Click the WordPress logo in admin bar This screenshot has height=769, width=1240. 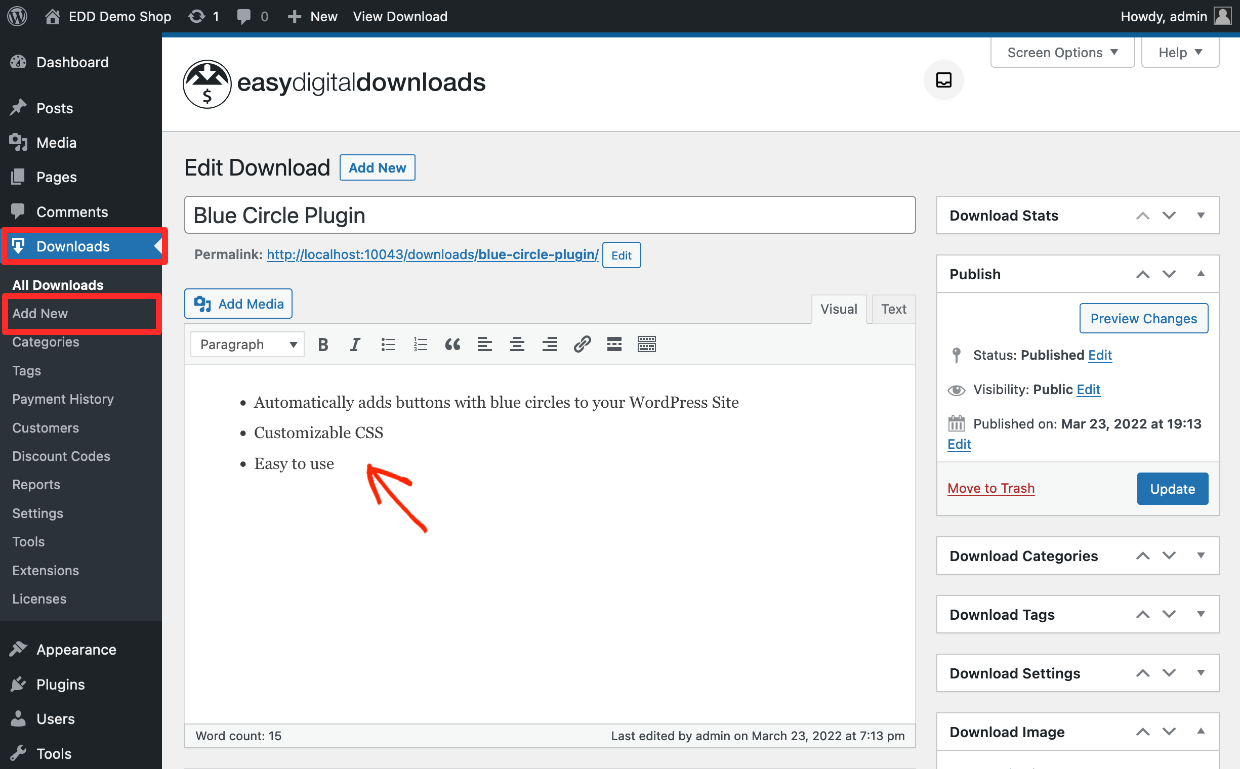(17, 16)
